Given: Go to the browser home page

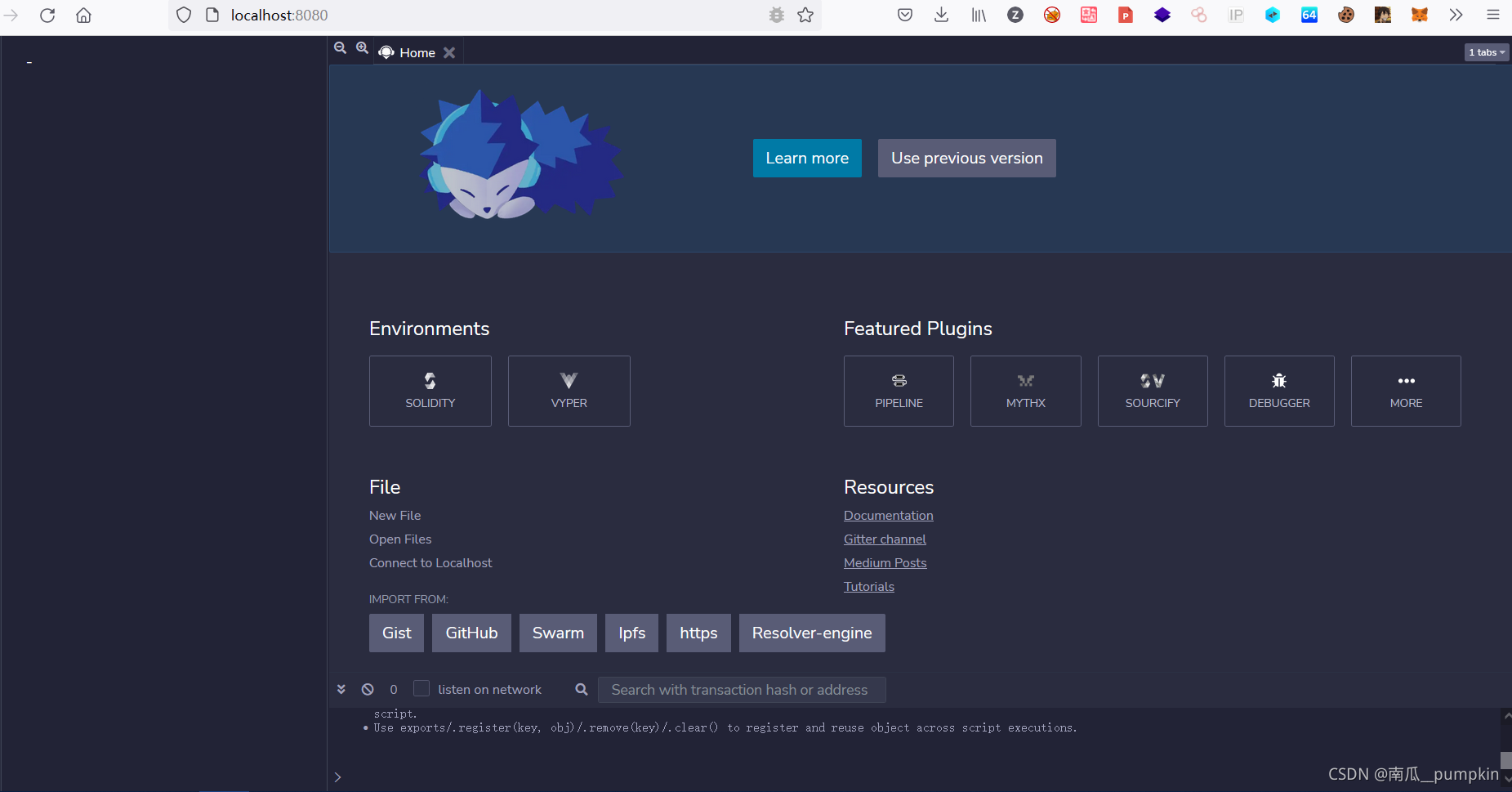Looking at the screenshot, I should point(83,15).
